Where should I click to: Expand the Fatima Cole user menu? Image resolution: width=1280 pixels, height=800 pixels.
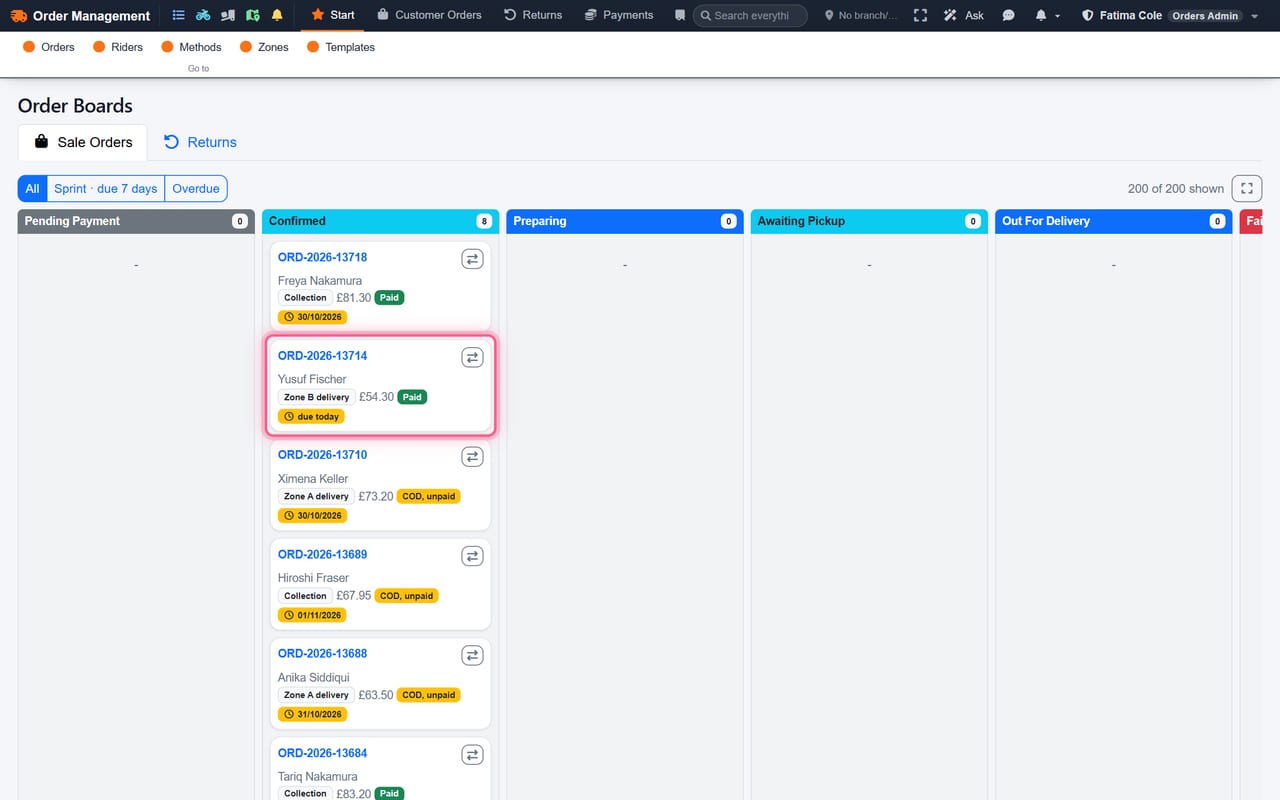(x=1171, y=16)
